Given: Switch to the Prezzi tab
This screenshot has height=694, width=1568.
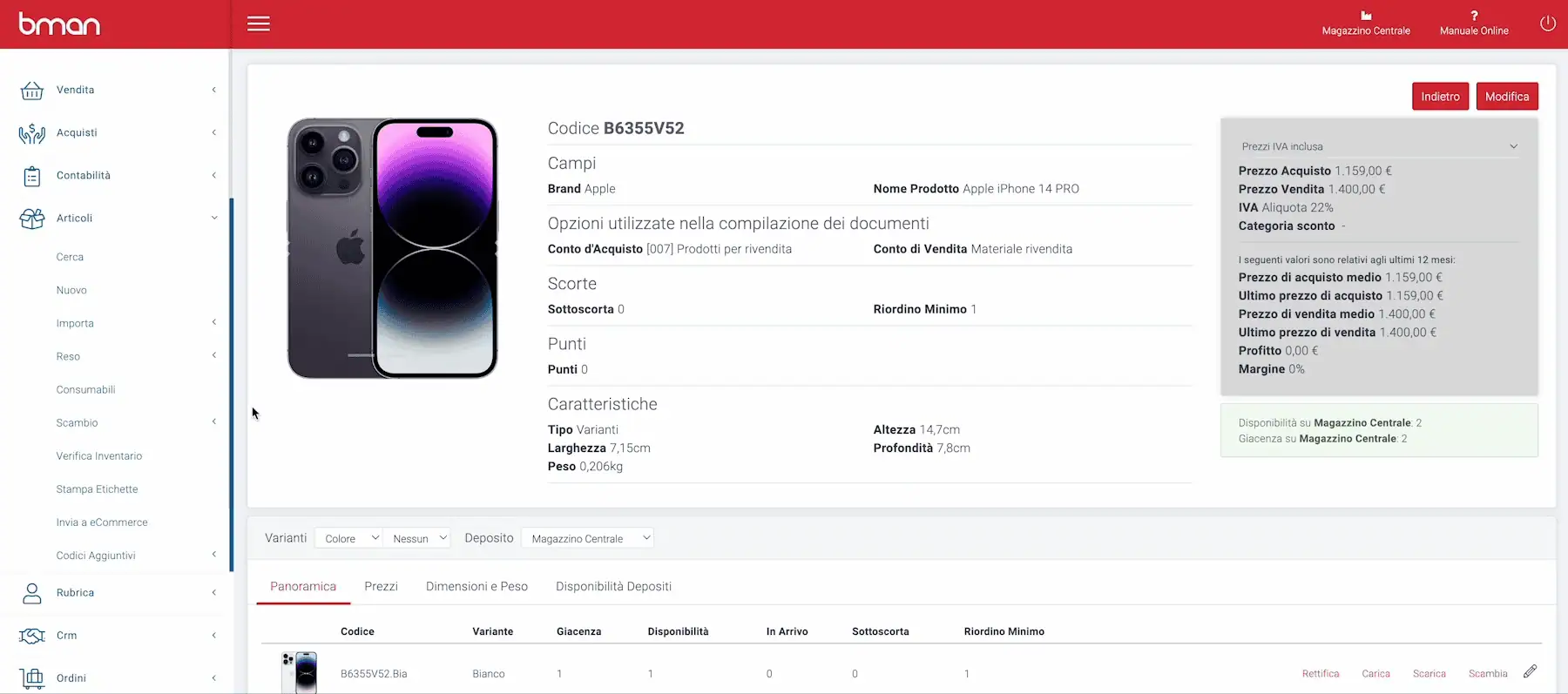Looking at the screenshot, I should coord(381,586).
